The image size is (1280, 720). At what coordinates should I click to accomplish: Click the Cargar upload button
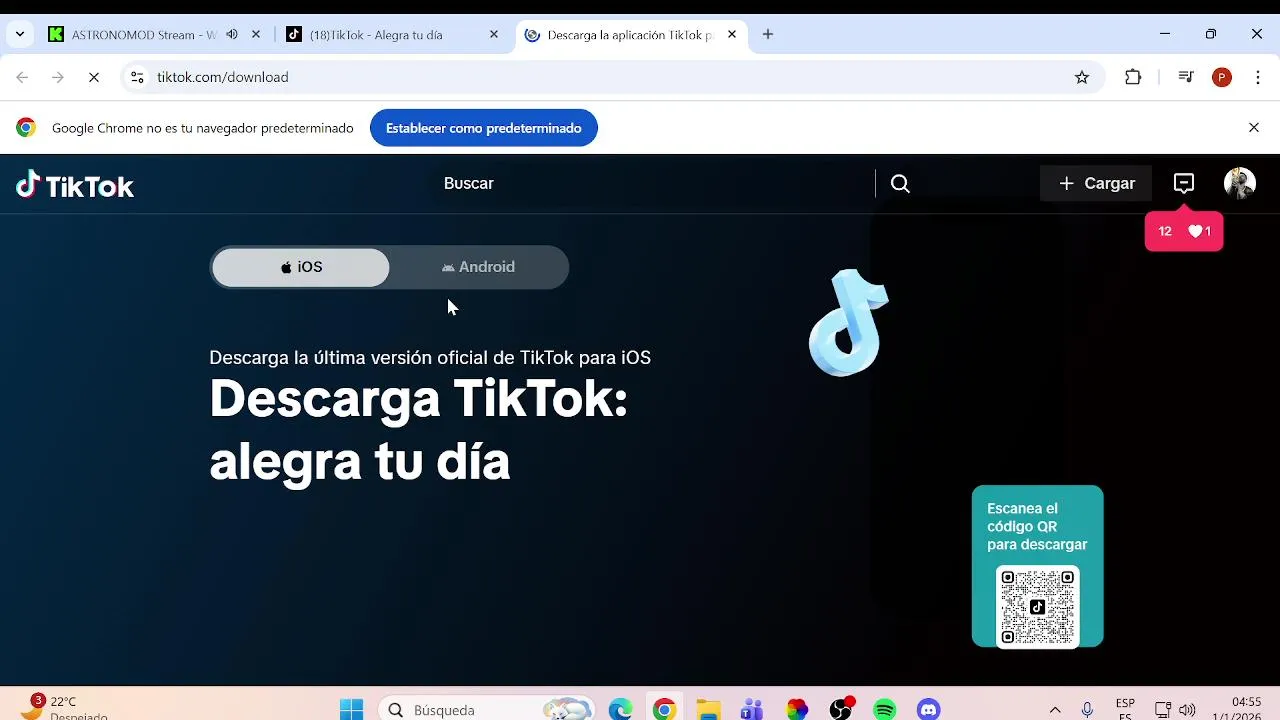pyautogui.click(x=1096, y=183)
